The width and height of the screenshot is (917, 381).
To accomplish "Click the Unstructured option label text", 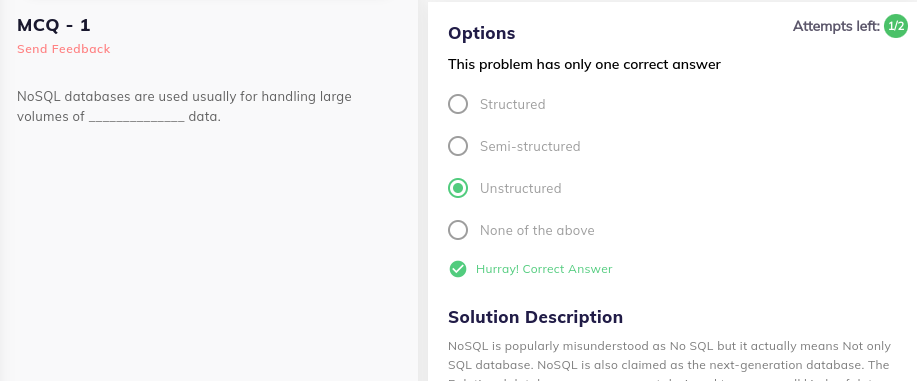I will click(520, 188).
